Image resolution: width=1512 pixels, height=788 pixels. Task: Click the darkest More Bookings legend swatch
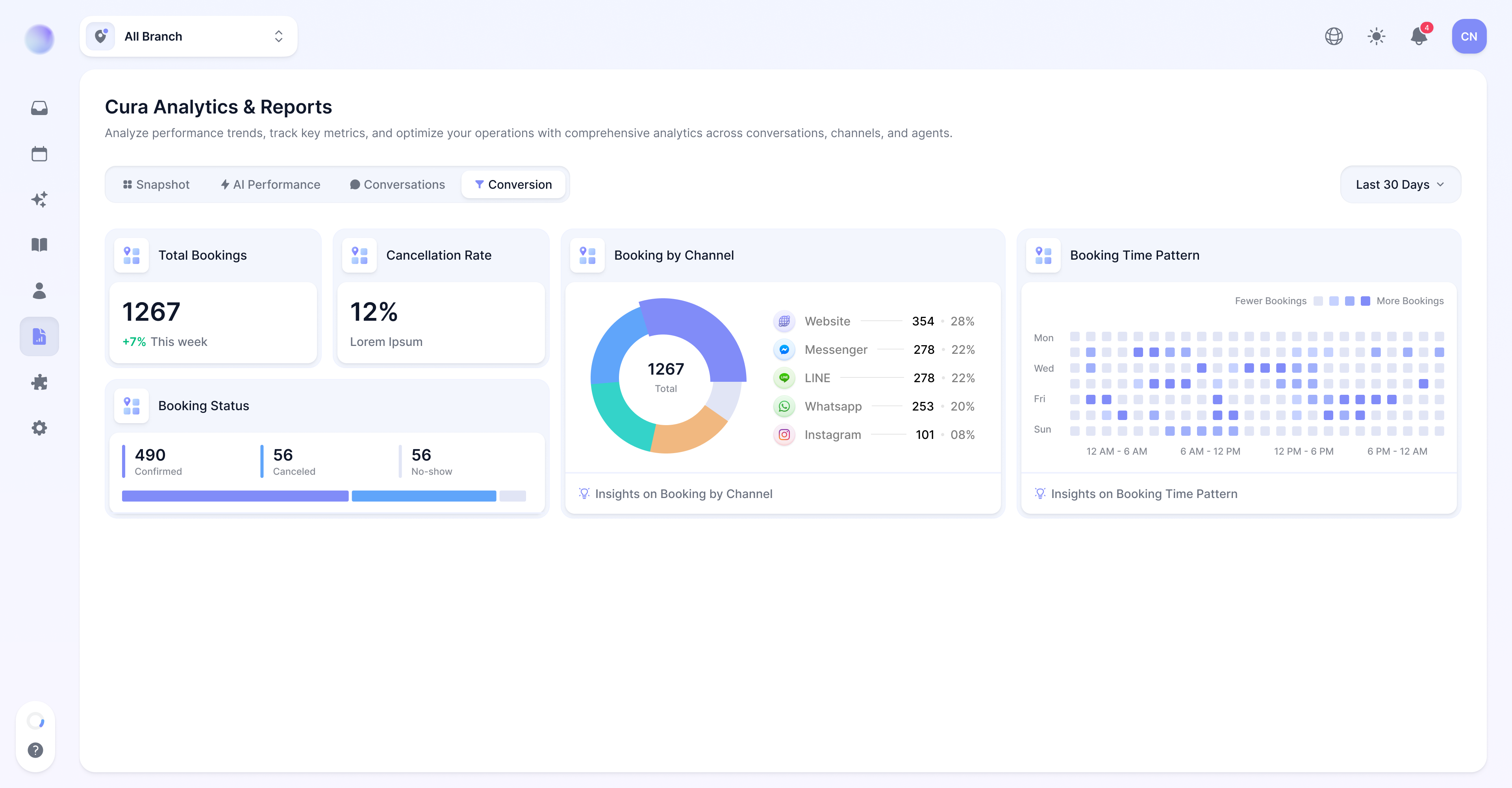point(1365,301)
